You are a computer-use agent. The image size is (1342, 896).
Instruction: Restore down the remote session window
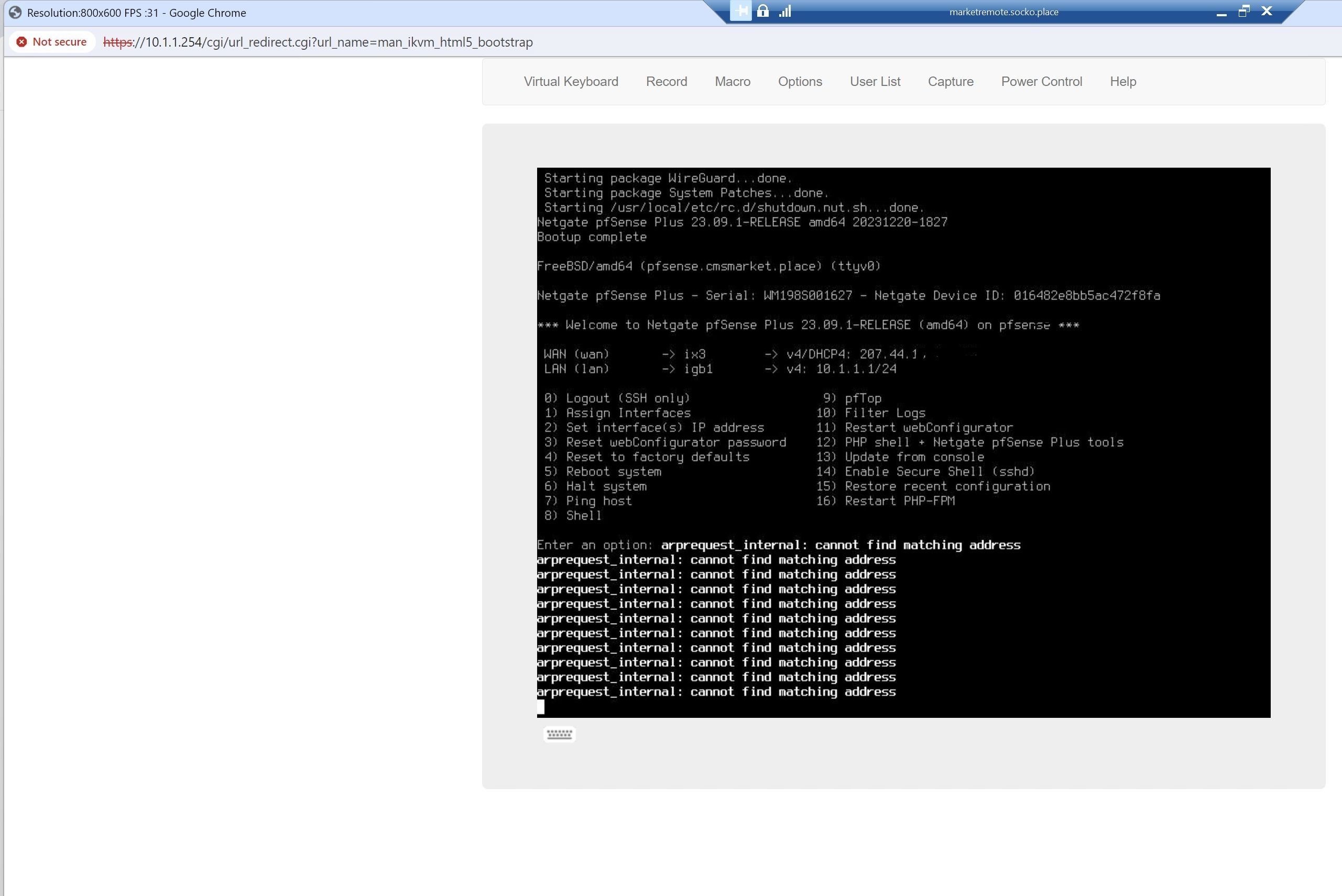pos(1243,12)
